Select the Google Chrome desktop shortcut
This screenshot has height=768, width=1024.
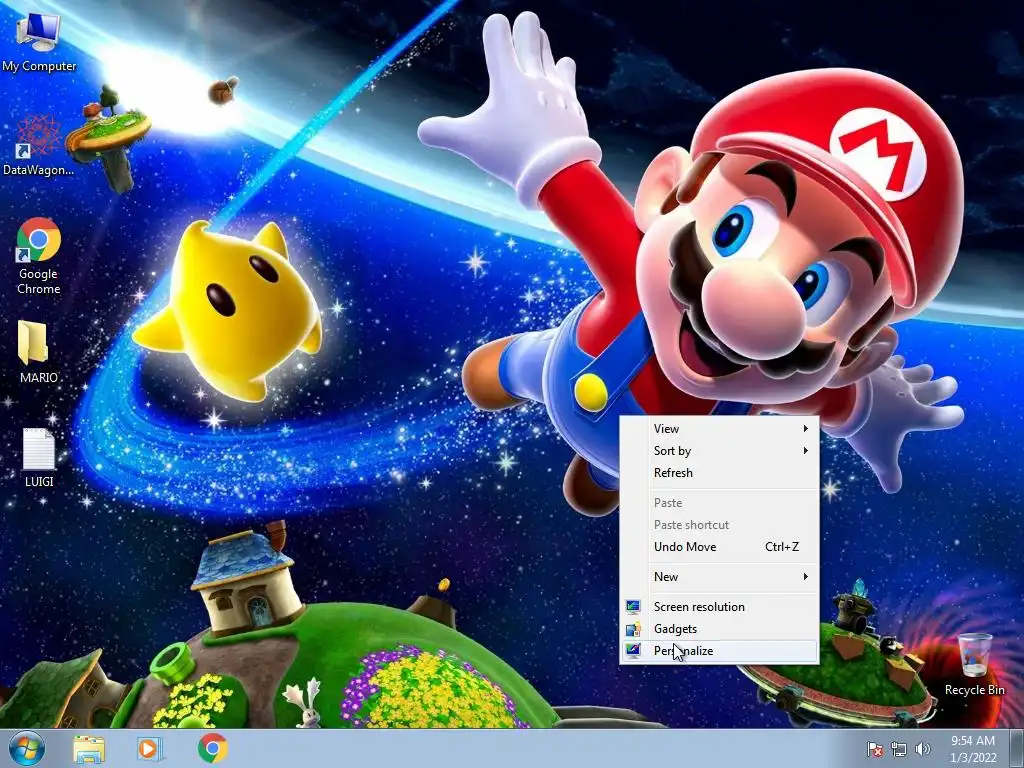[39, 256]
